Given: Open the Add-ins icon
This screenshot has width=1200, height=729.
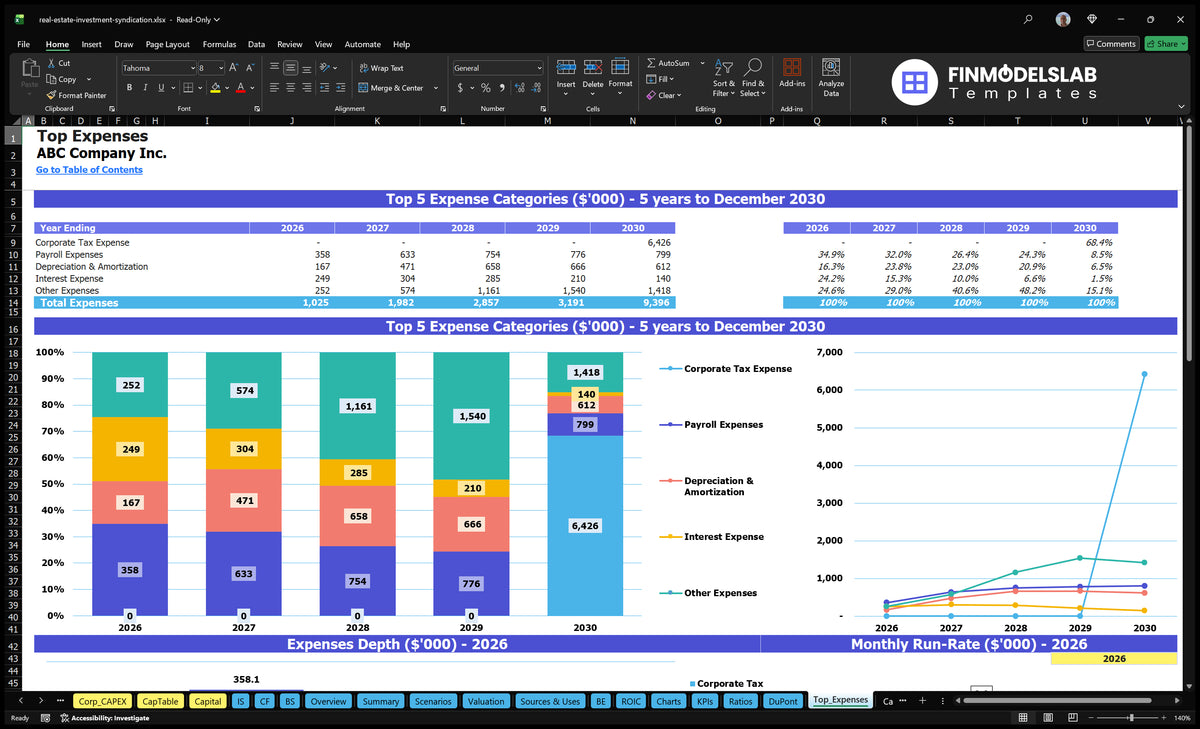Looking at the screenshot, I should (x=792, y=67).
